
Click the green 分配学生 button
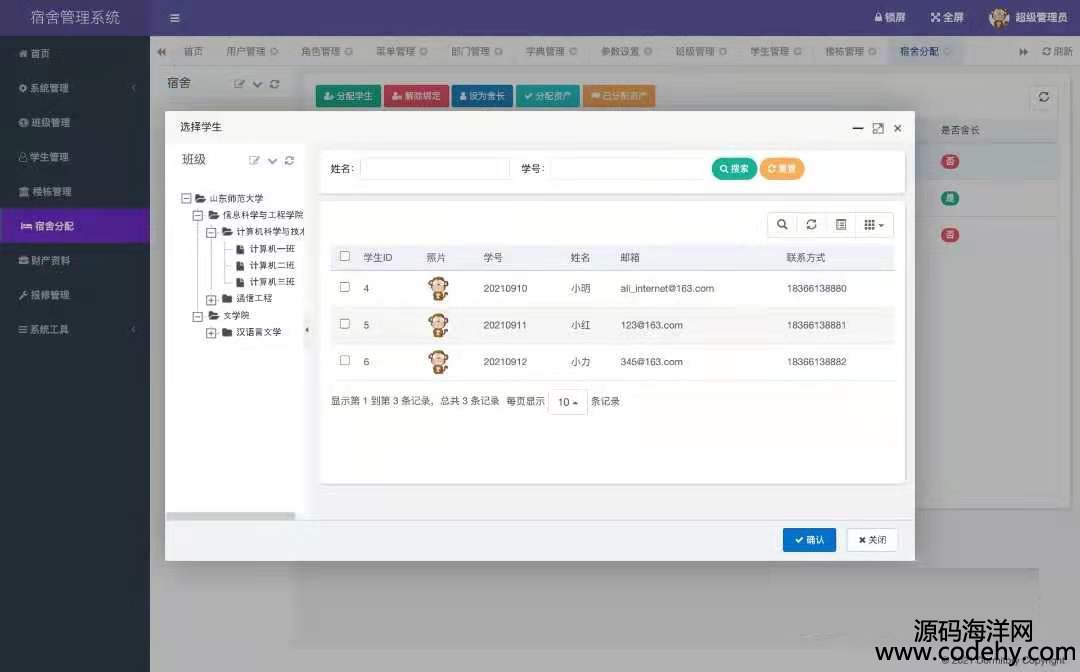pos(349,96)
